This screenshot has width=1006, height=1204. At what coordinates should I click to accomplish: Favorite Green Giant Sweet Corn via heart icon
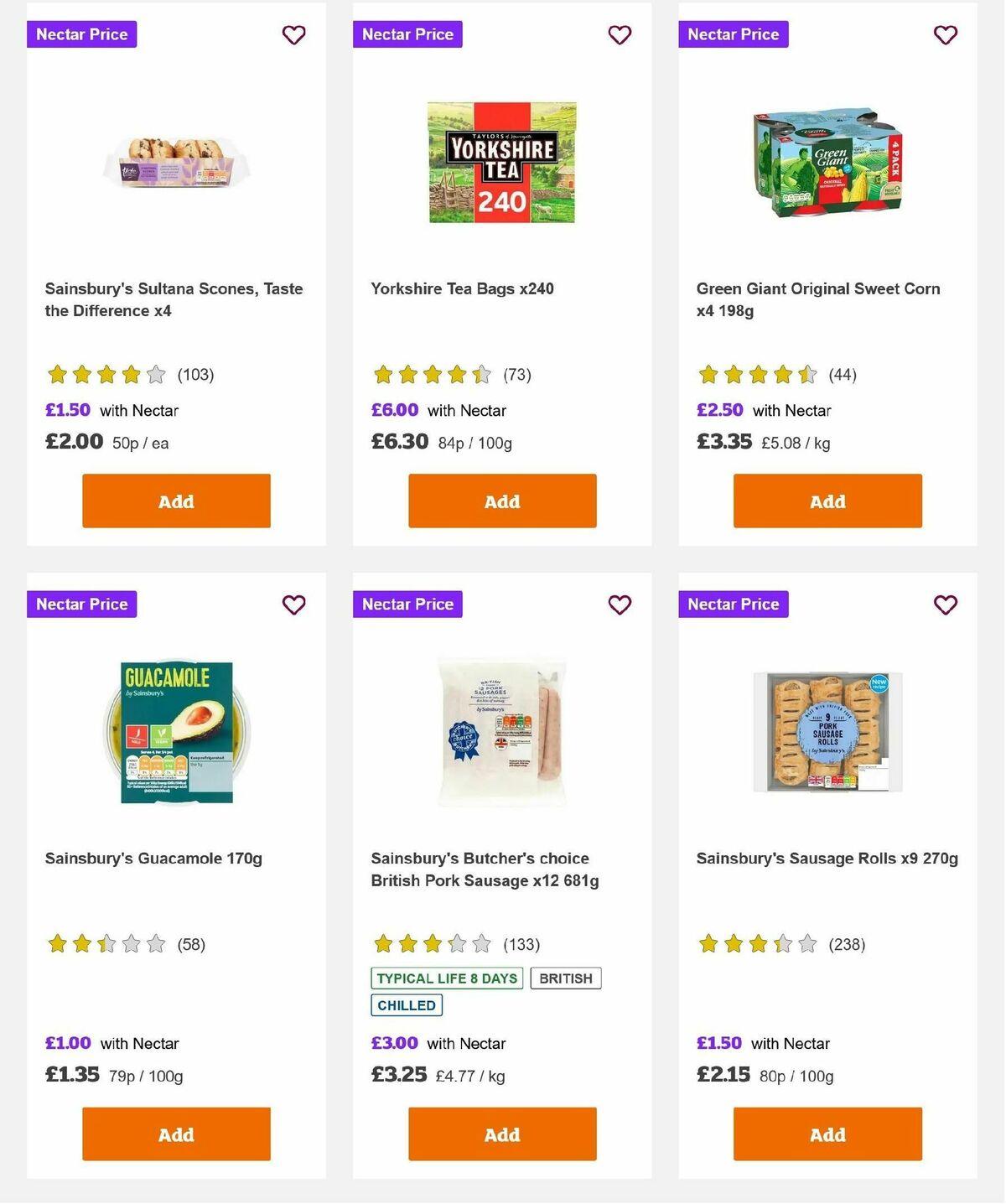click(945, 35)
